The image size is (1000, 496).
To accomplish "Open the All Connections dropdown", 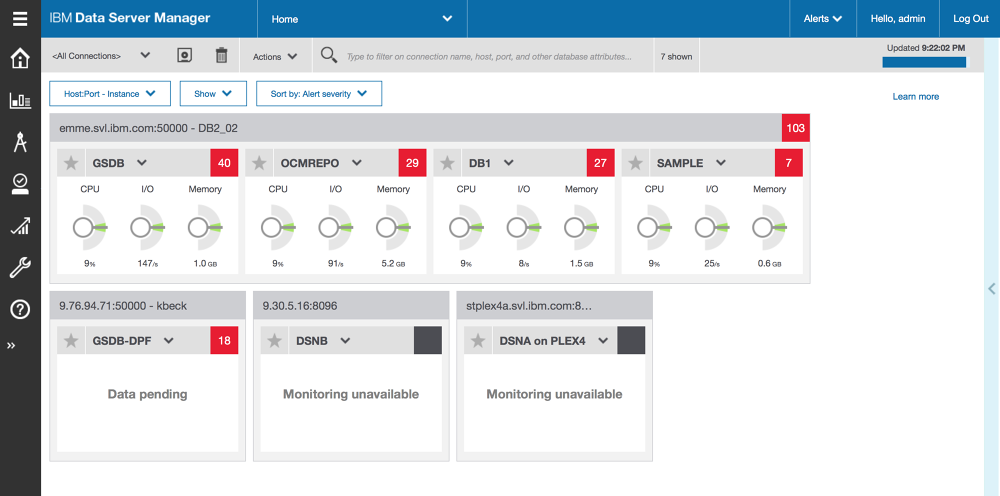I will tap(101, 56).
